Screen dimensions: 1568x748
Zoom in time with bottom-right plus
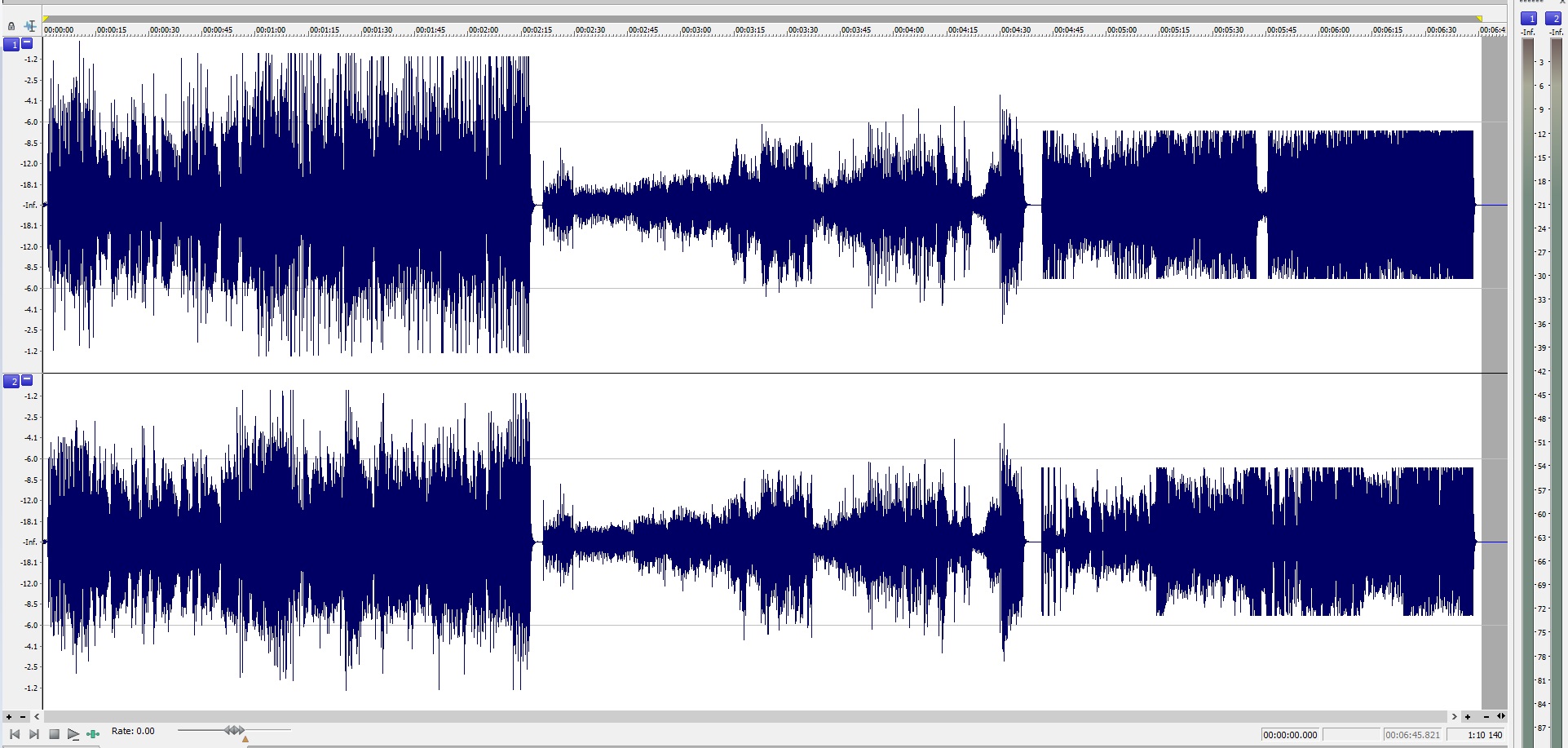1468,717
